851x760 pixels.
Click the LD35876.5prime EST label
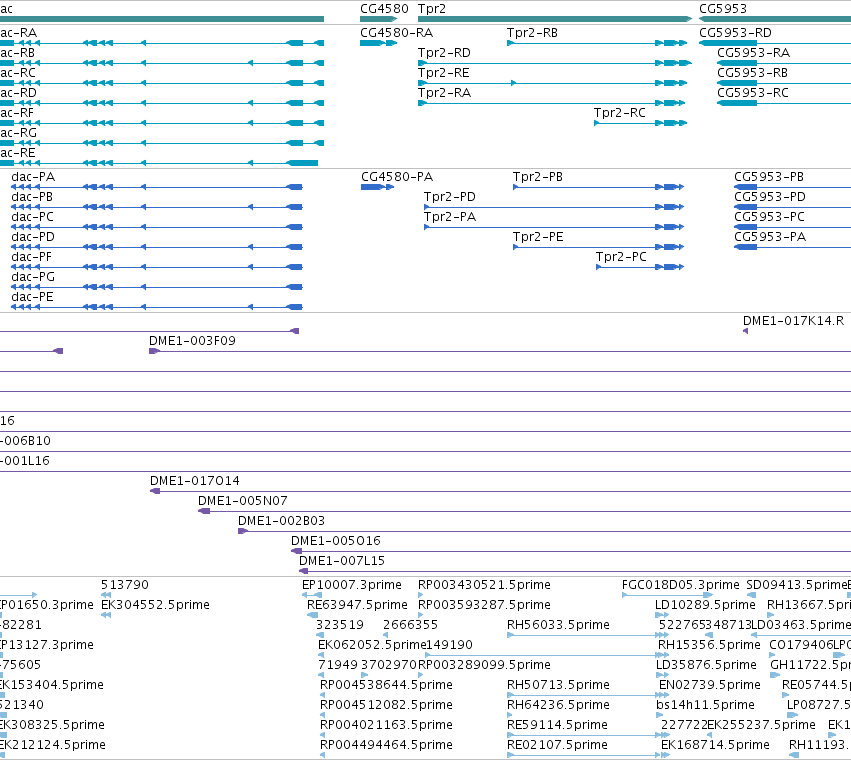tap(706, 666)
